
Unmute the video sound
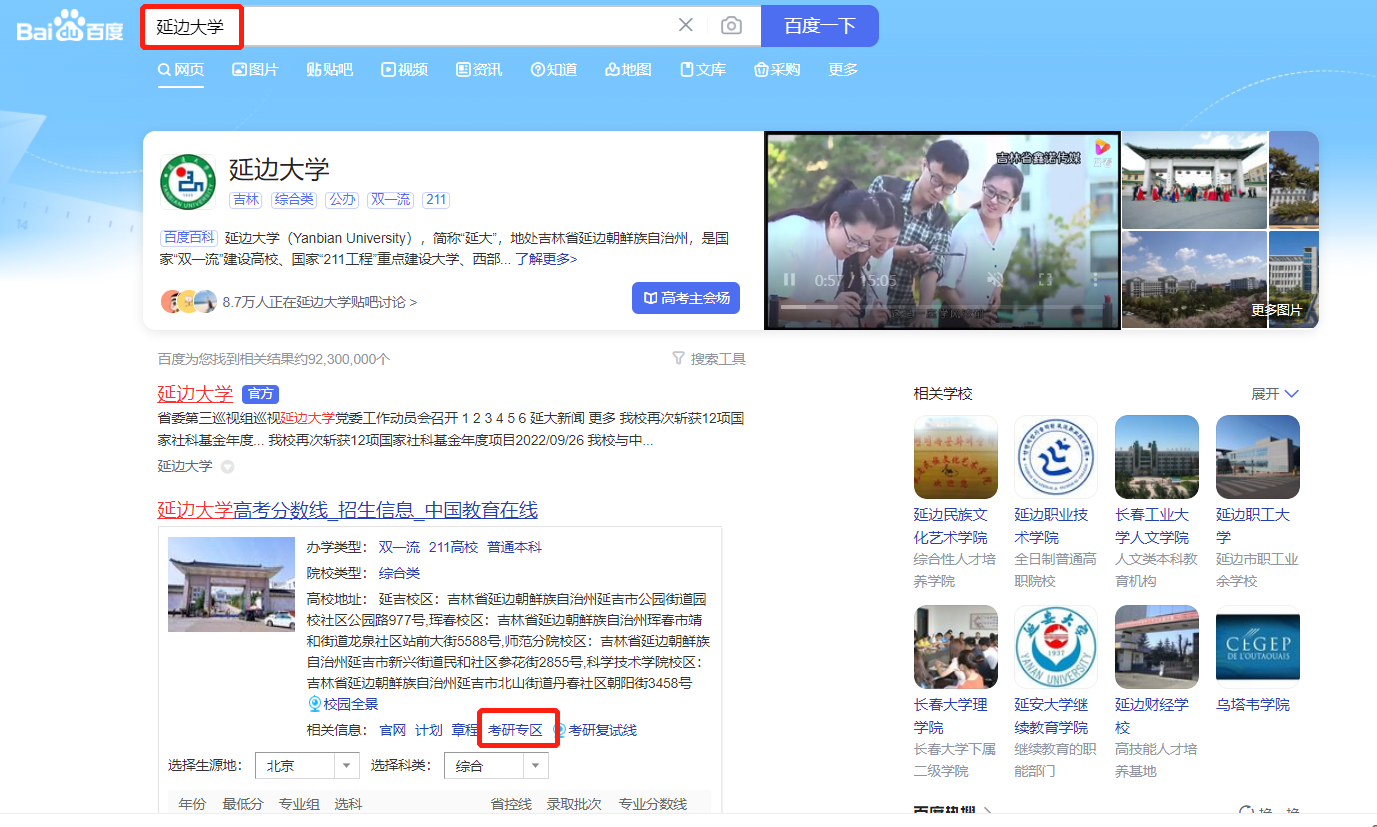click(994, 280)
